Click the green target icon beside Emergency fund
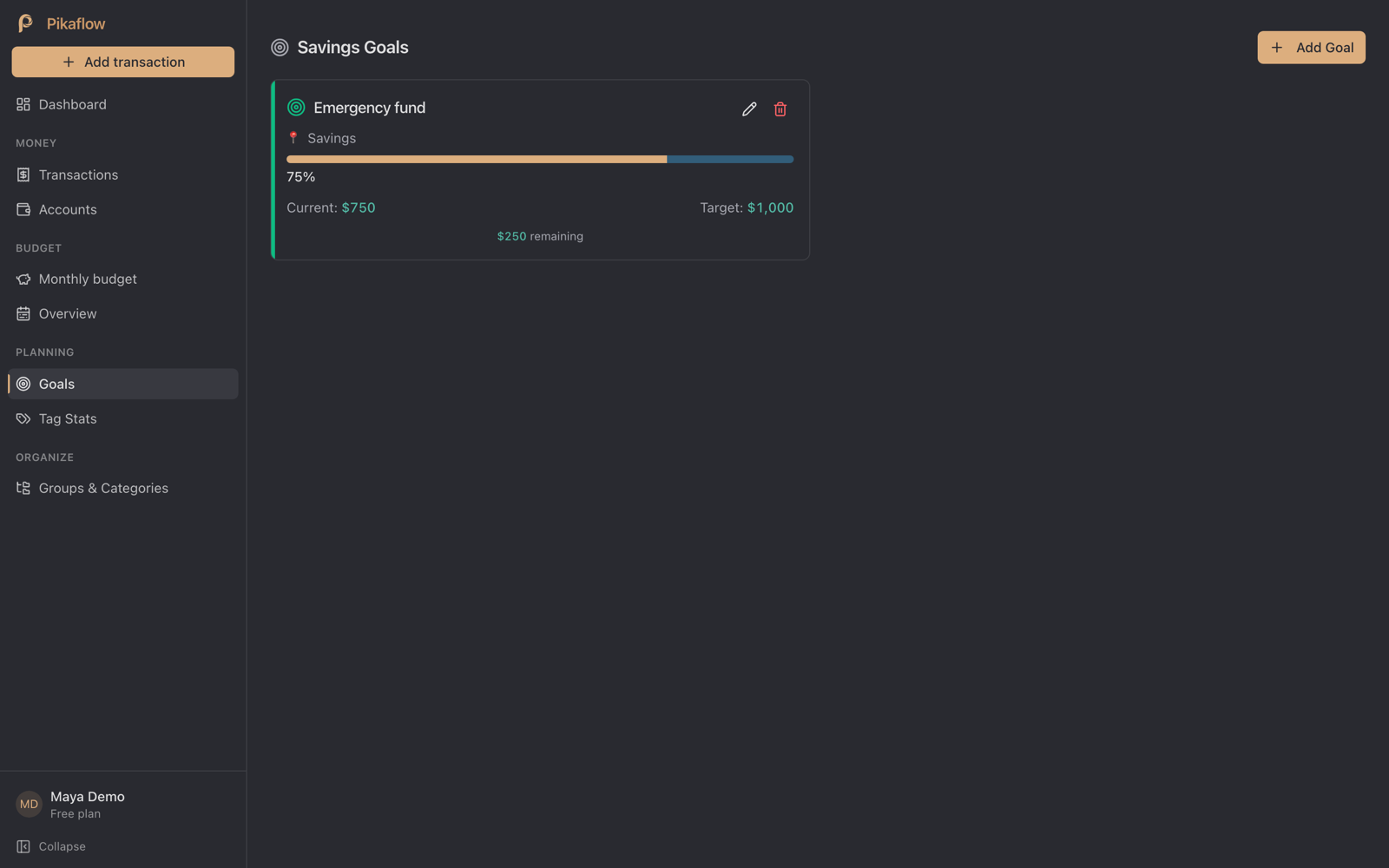 pos(296,108)
